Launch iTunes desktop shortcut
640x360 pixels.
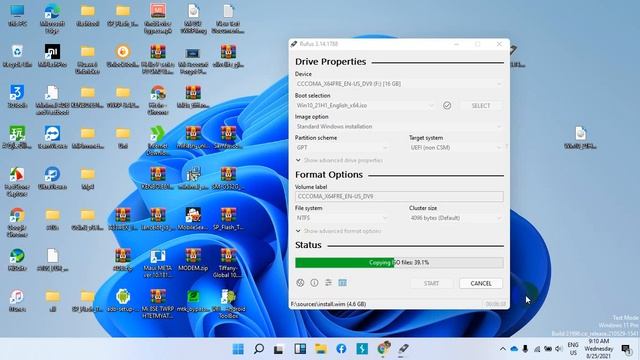pyautogui.click(x=17, y=301)
